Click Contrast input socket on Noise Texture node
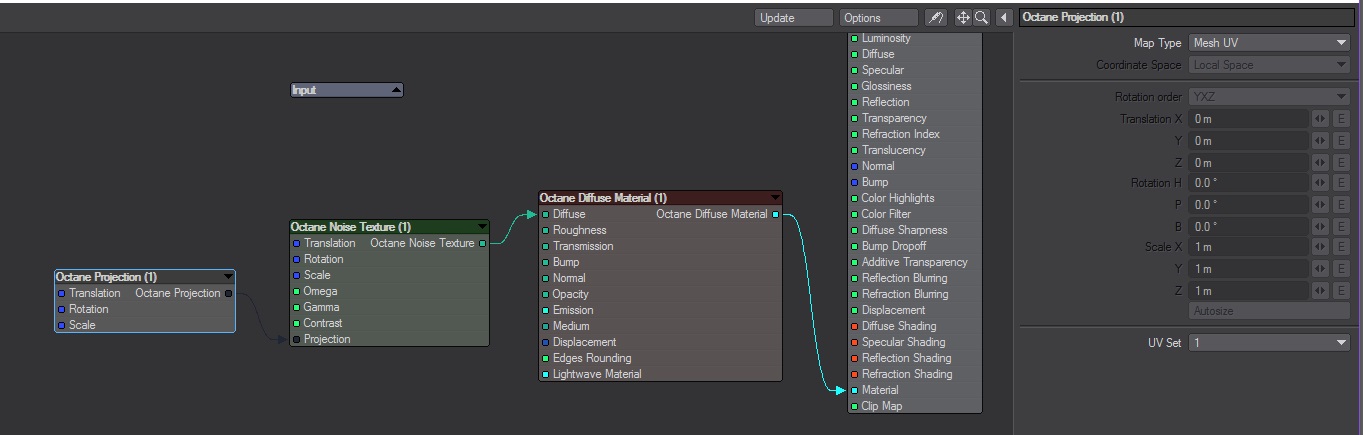This screenshot has width=1363, height=435. pyautogui.click(x=296, y=323)
